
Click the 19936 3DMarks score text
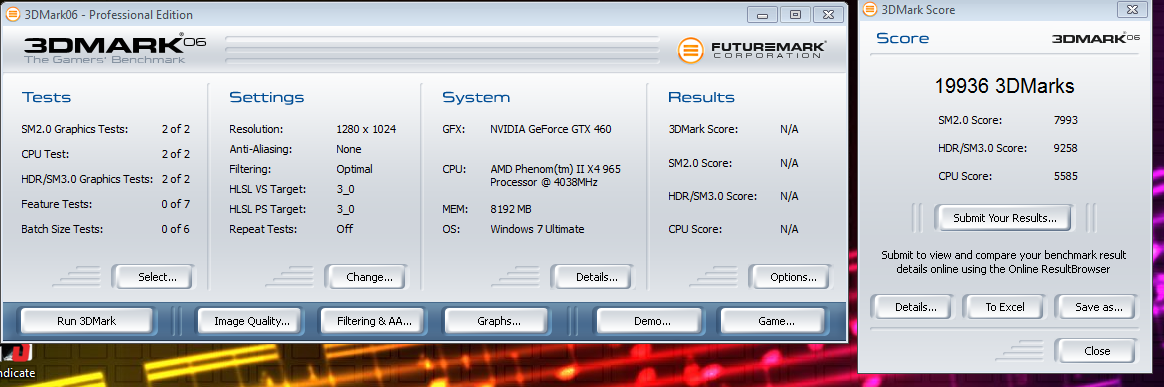point(1004,86)
